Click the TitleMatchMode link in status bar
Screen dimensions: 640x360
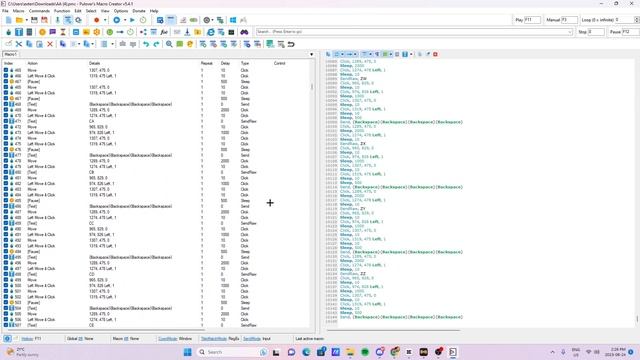tap(214, 339)
